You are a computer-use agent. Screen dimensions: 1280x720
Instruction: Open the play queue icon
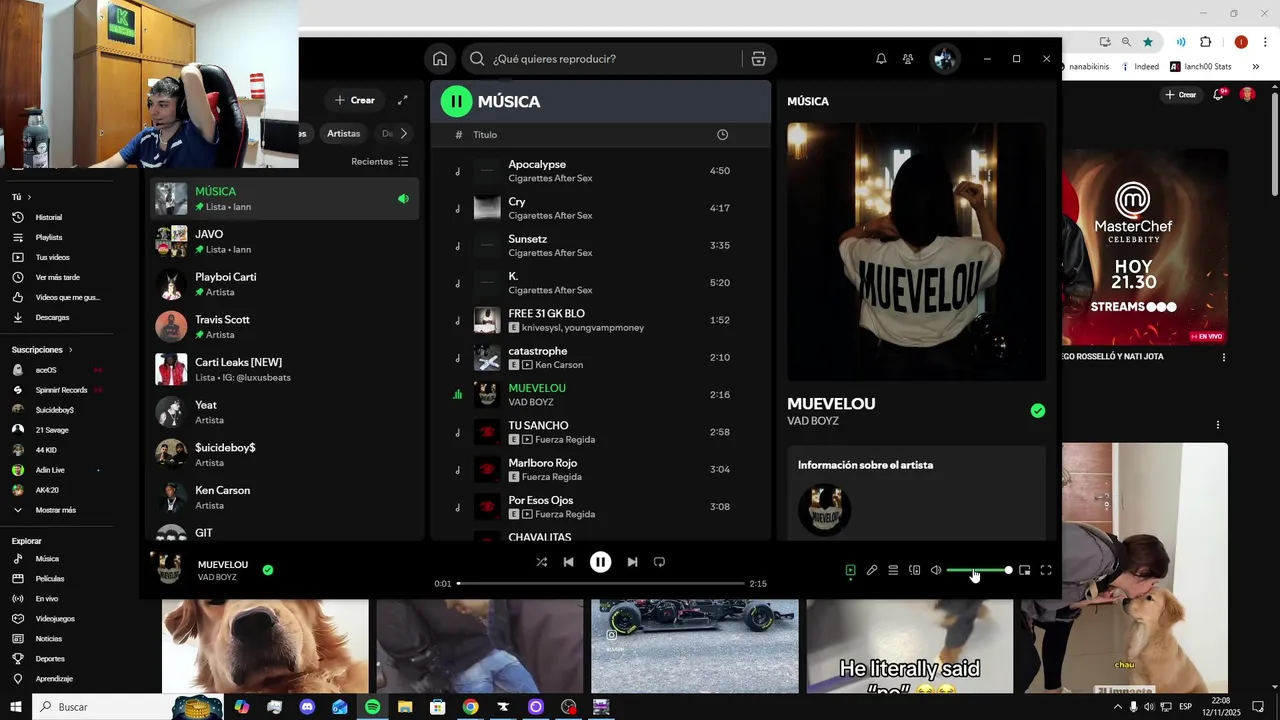[893, 570]
